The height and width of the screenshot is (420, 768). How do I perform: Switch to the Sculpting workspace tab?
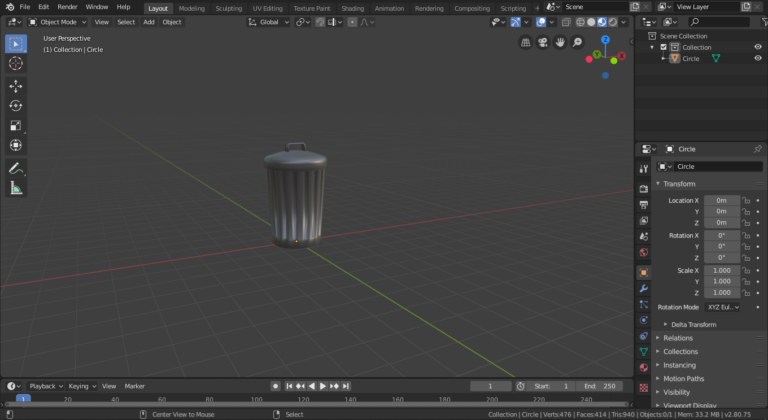click(x=228, y=7)
